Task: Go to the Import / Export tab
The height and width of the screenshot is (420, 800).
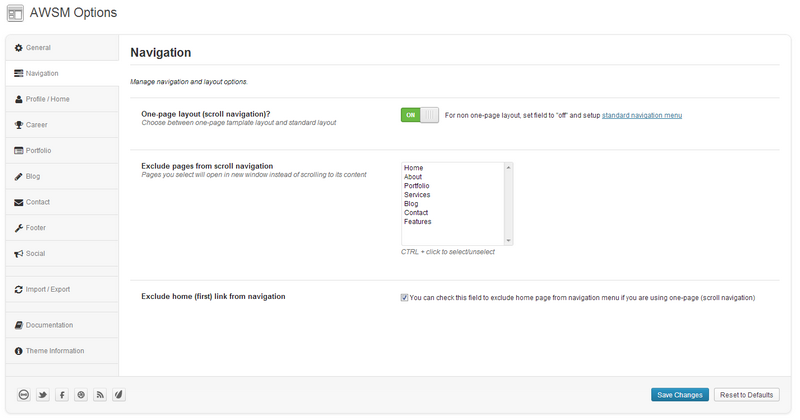Action: tap(47, 289)
